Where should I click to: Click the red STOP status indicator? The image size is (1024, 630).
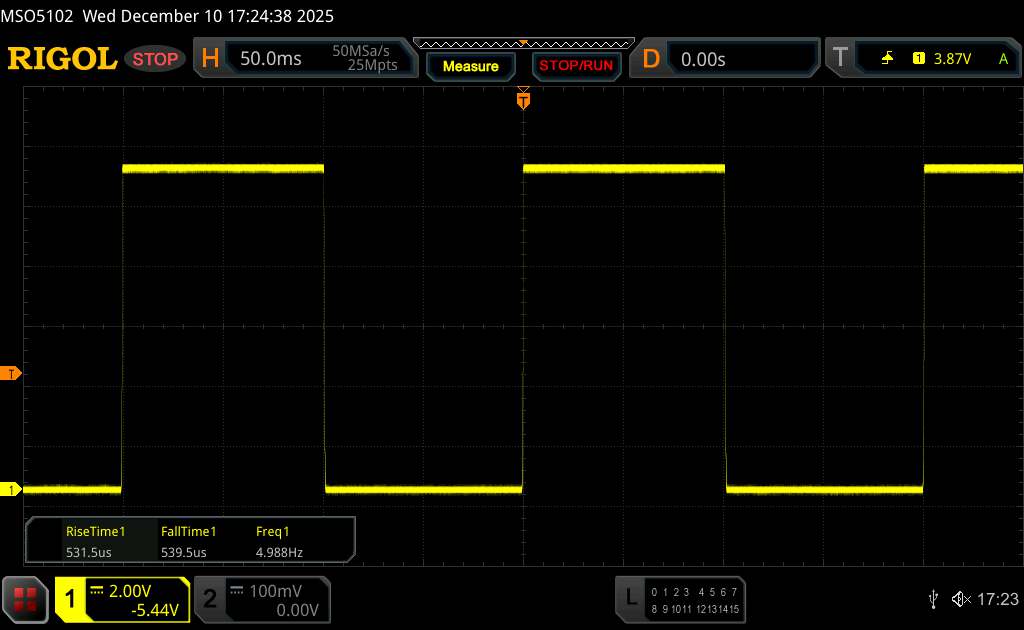(157, 59)
